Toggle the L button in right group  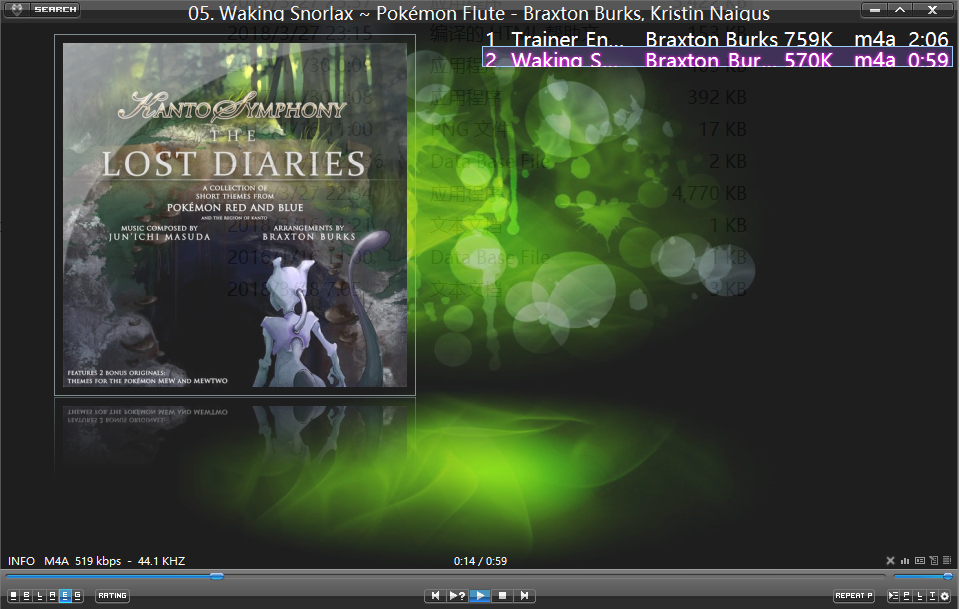[920, 596]
